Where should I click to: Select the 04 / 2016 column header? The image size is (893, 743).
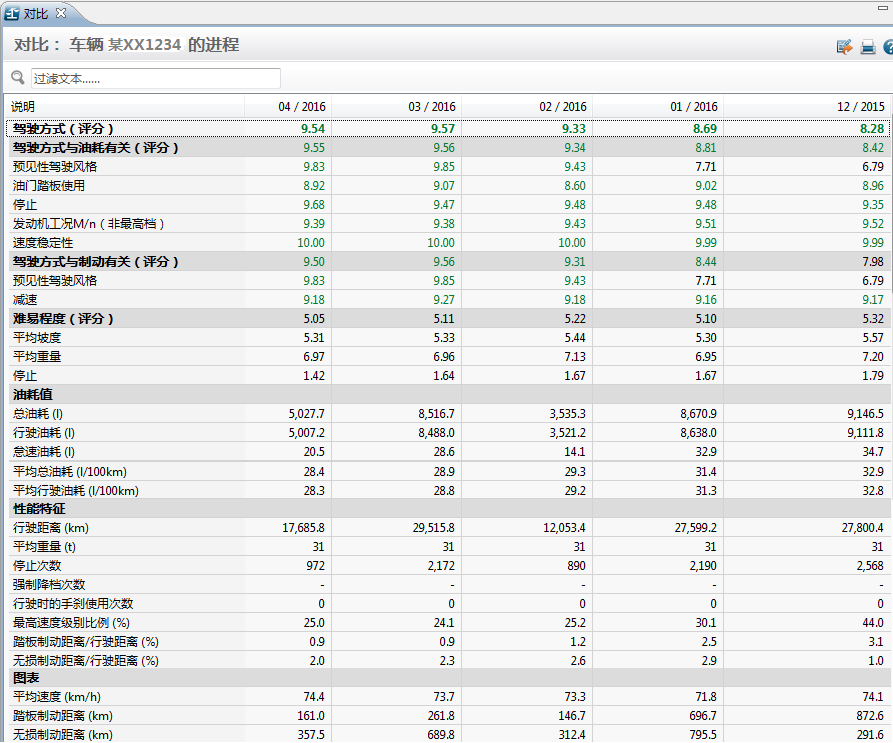click(x=301, y=106)
